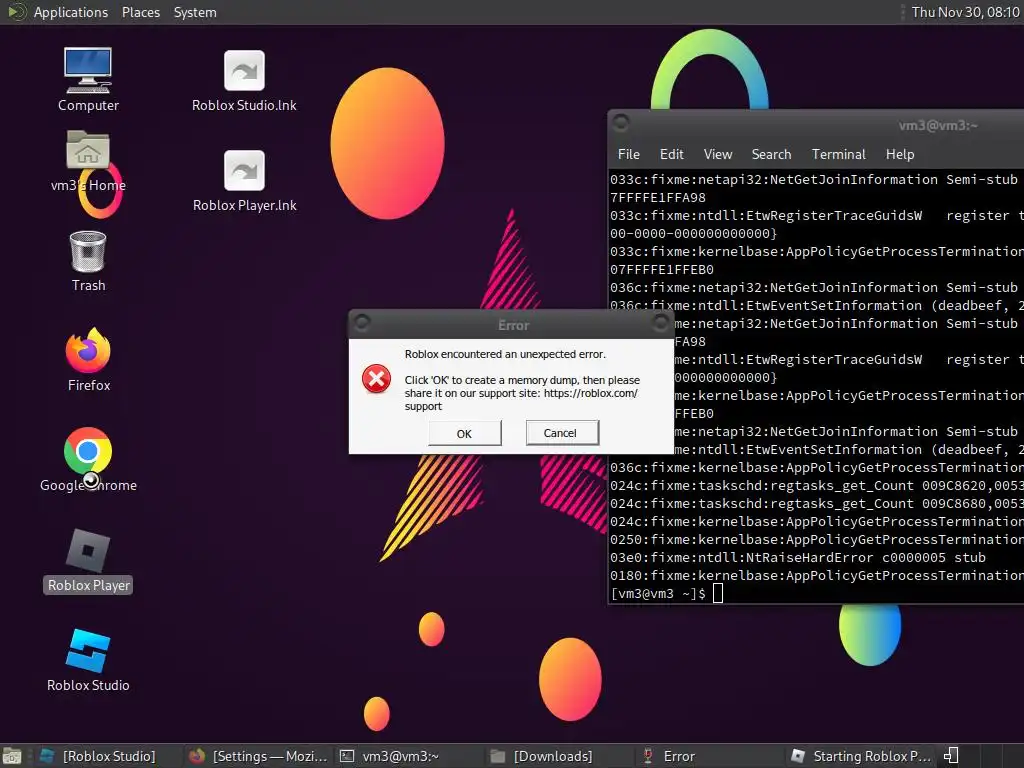Click the workspace switcher in bottom panel
1024x768 pixels.
[993, 756]
